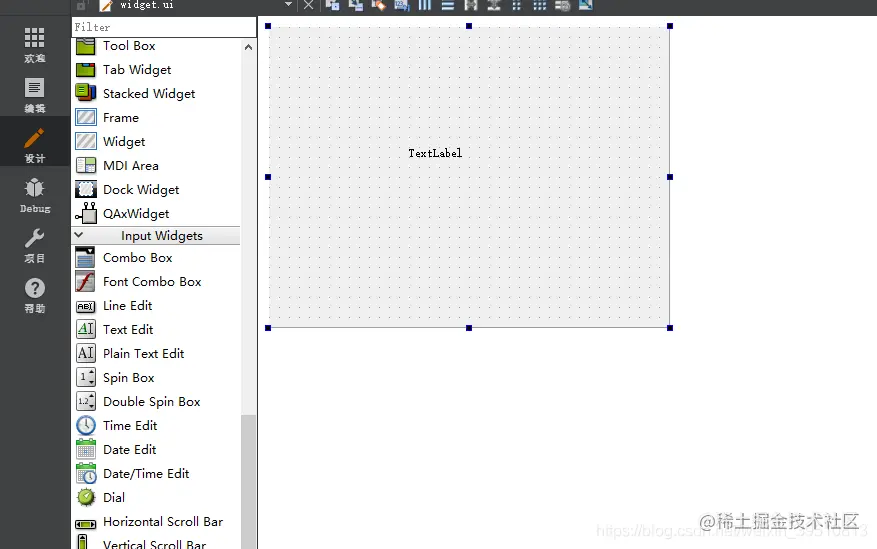
Task: Select the Line Edit icon
Action: 86,306
